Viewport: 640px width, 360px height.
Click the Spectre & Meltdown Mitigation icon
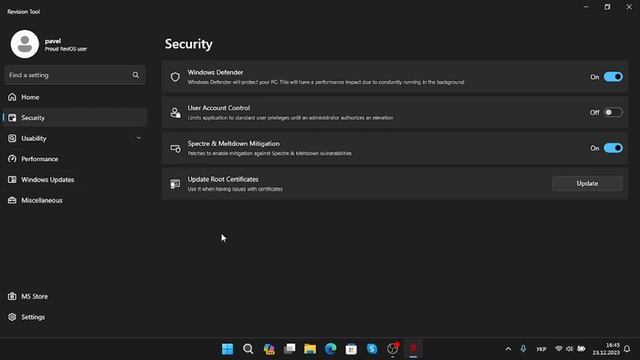pyautogui.click(x=175, y=148)
